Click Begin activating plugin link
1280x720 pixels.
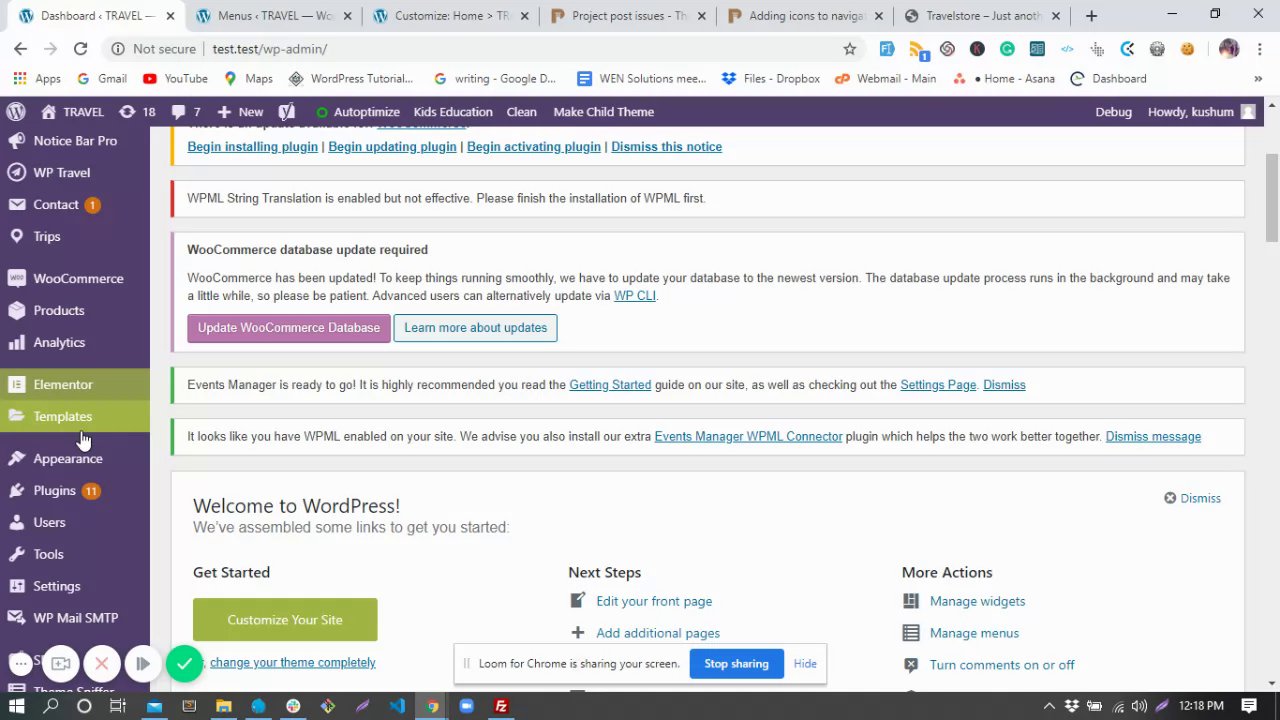pos(534,146)
